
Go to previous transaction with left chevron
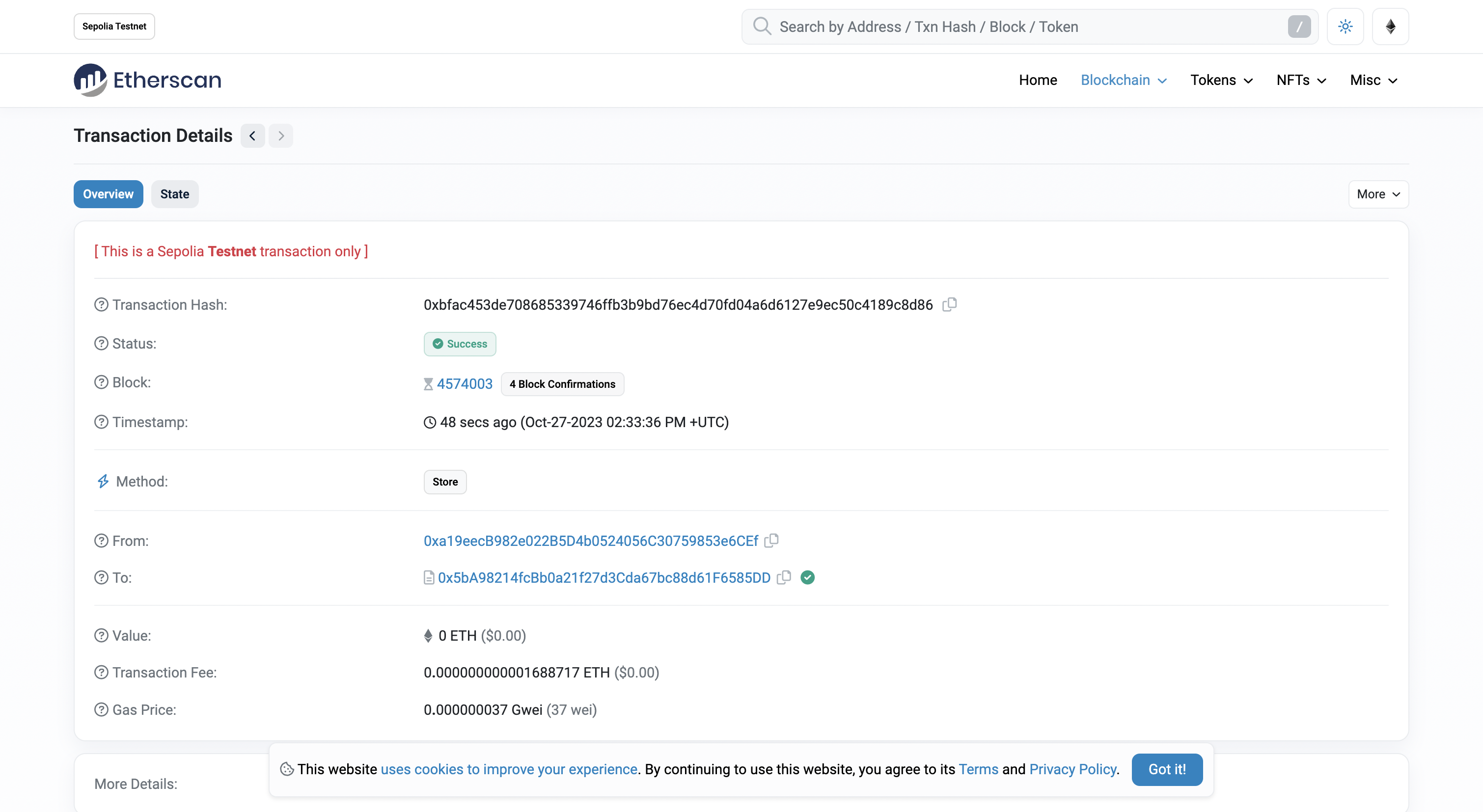click(252, 136)
